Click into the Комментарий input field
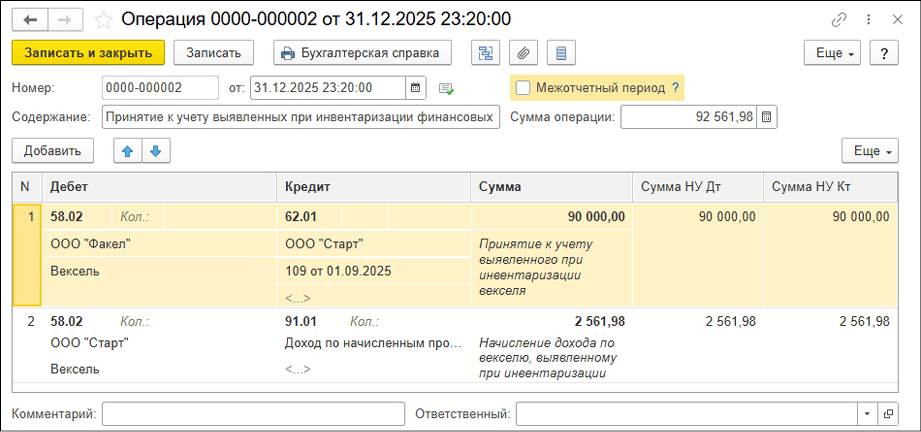Image resolution: width=921 pixels, height=432 pixels. (x=250, y=414)
